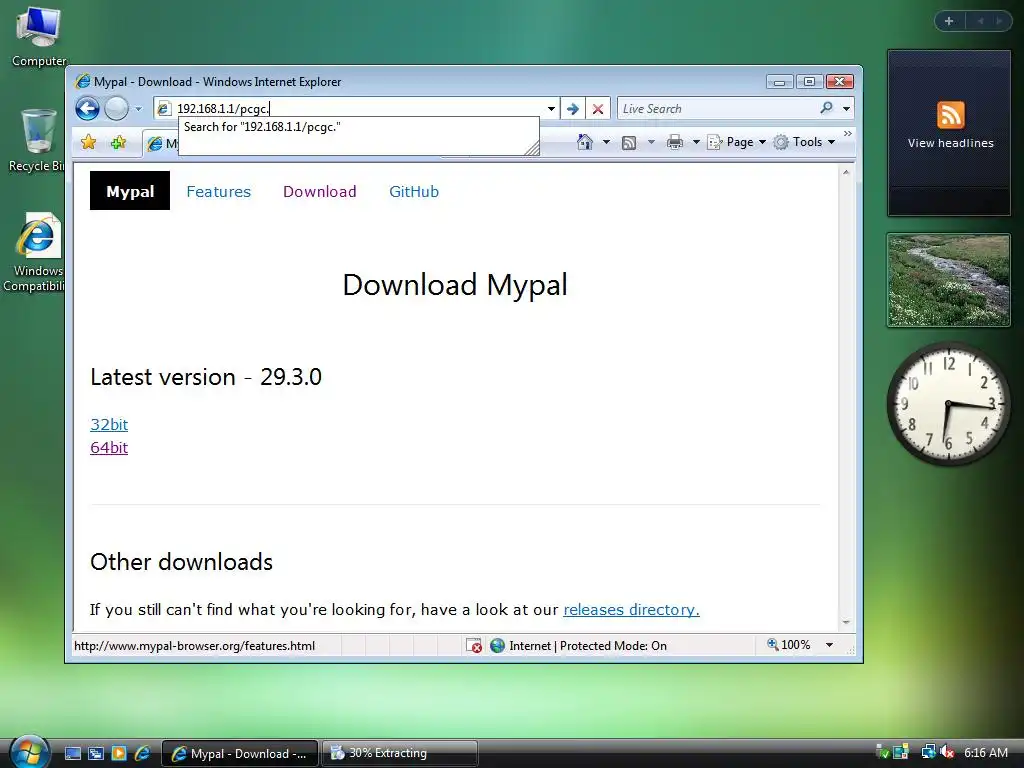Click the Internet zone globe icon
Screen dimensions: 1024x768
point(498,645)
